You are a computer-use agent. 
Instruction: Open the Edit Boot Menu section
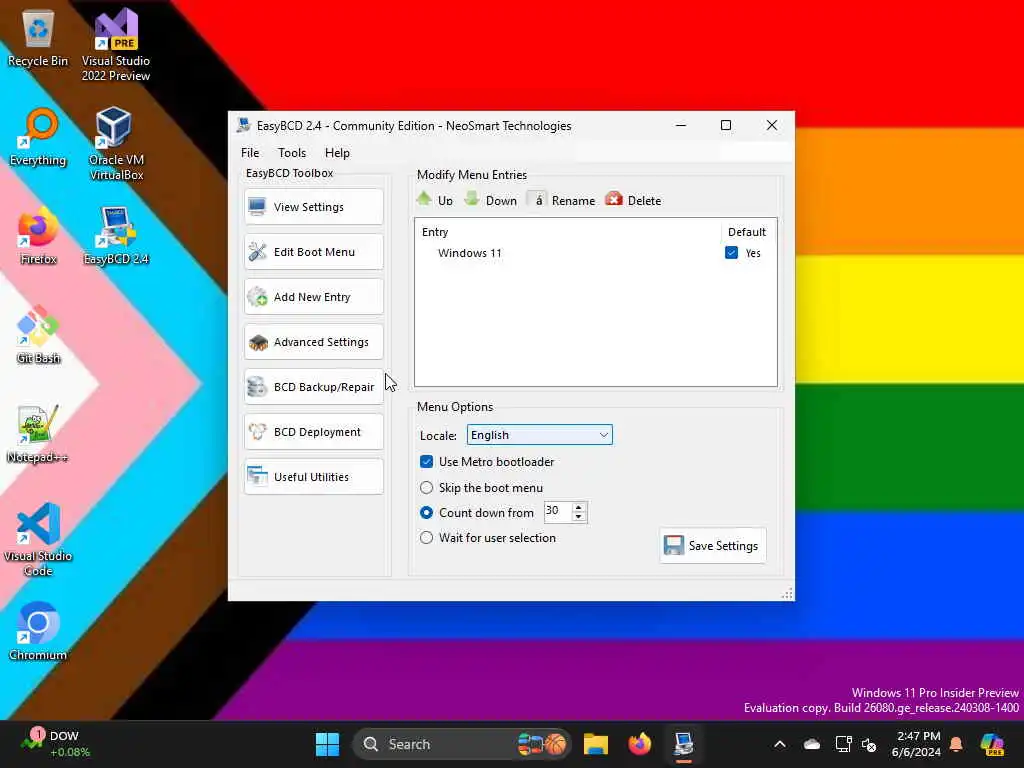point(313,252)
